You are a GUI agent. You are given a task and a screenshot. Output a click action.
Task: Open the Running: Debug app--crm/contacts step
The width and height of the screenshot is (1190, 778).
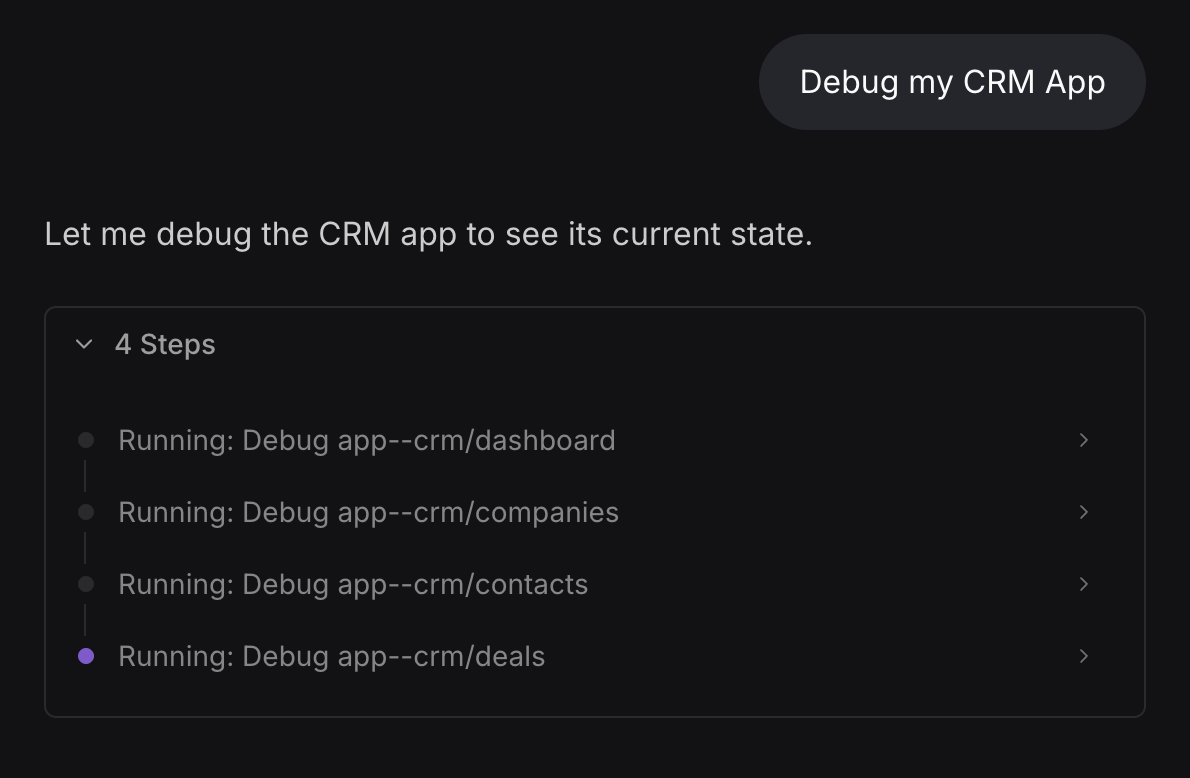tap(353, 584)
